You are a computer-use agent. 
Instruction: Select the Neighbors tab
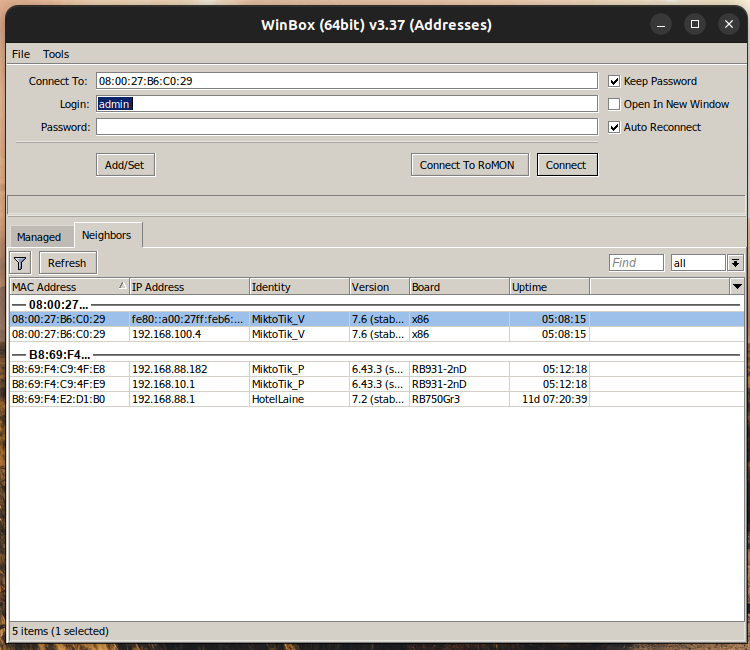(107, 235)
